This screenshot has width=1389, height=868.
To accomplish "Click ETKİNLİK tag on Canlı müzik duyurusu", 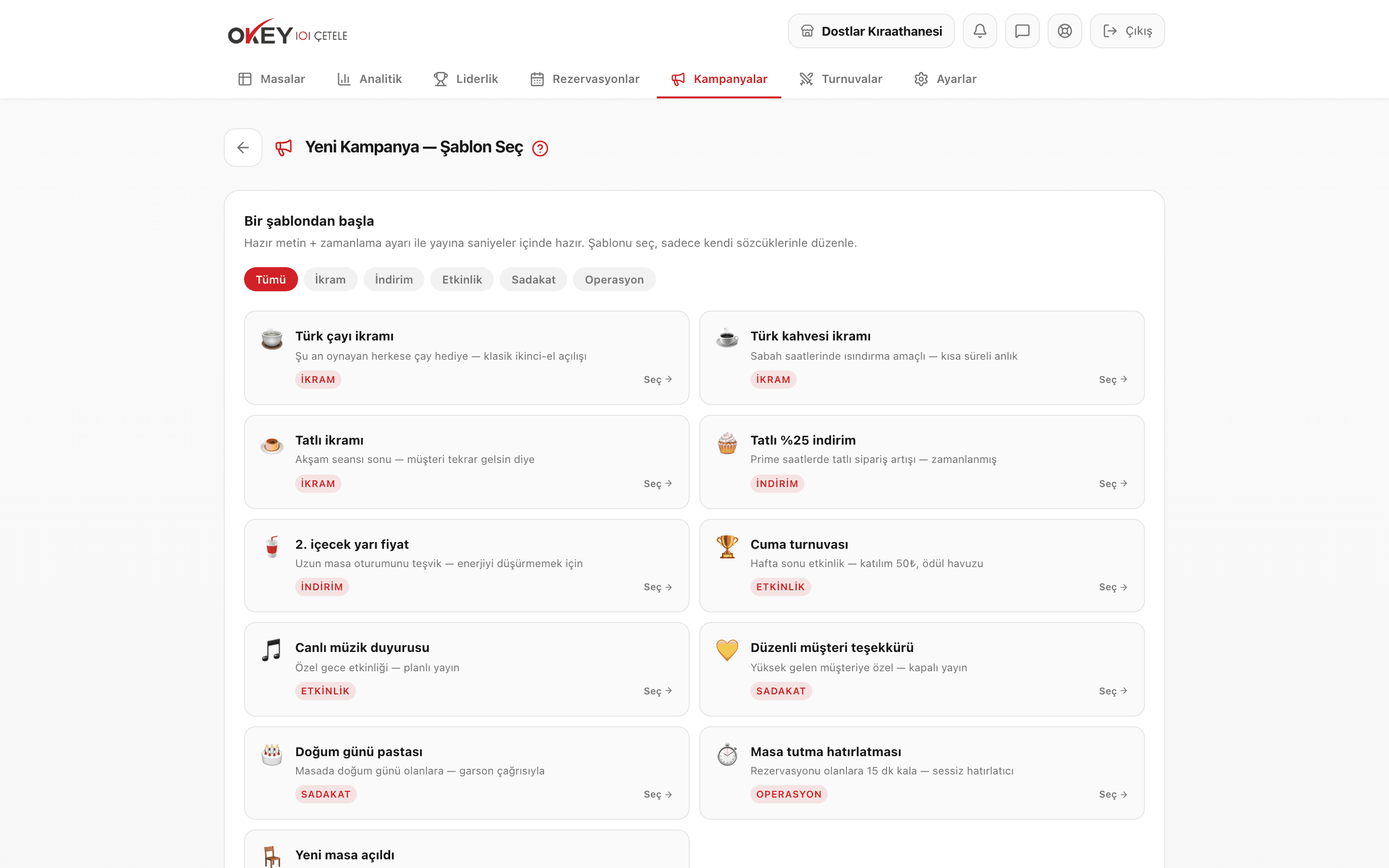I will [x=326, y=691].
